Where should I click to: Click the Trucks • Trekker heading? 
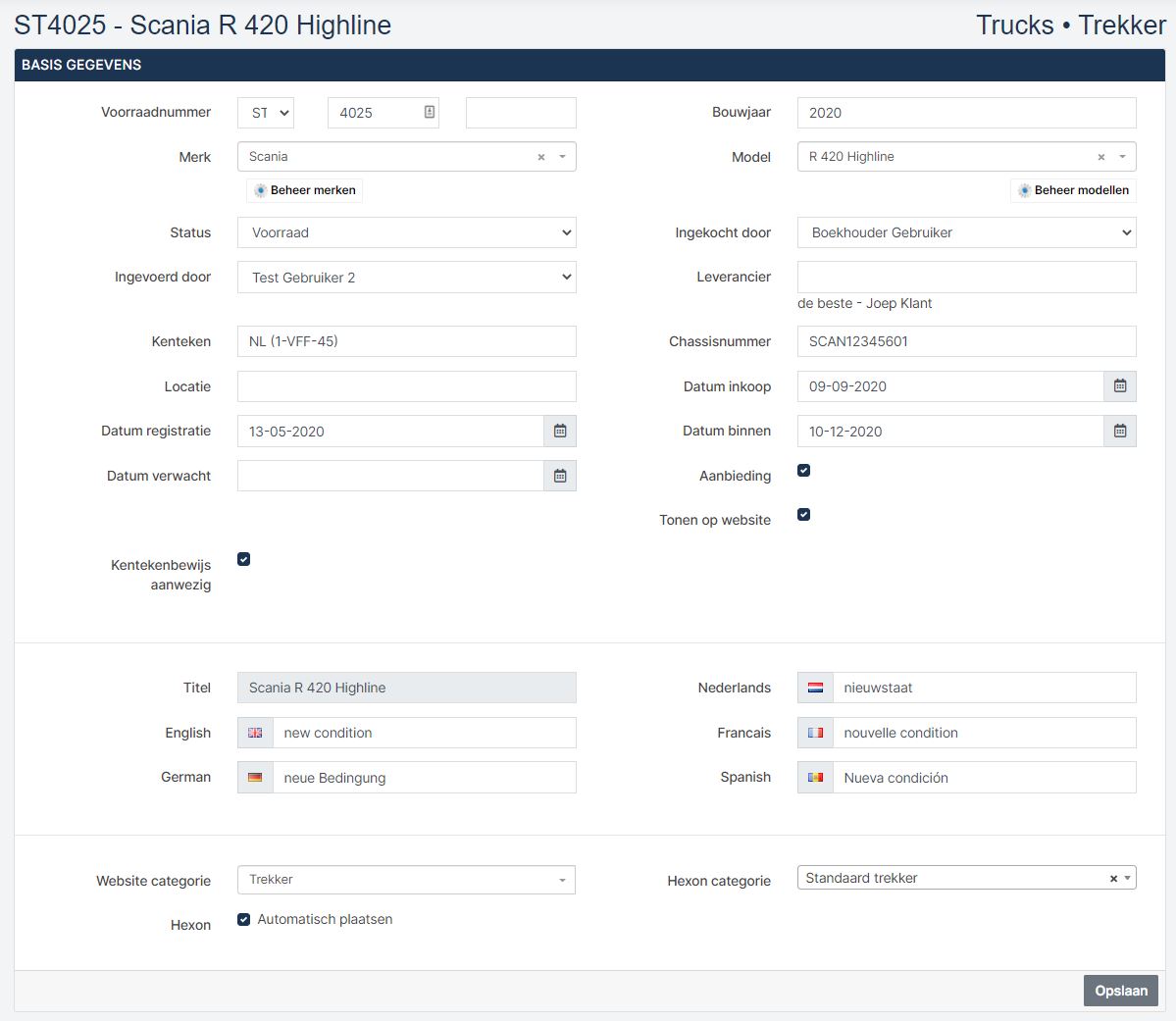pos(1071,25)
